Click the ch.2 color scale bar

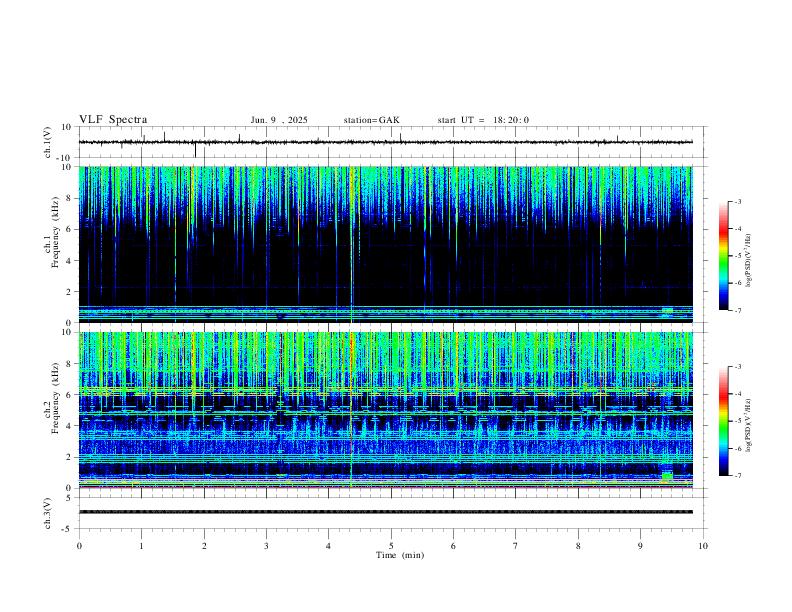pyautogui.click(x=723, y=421)
